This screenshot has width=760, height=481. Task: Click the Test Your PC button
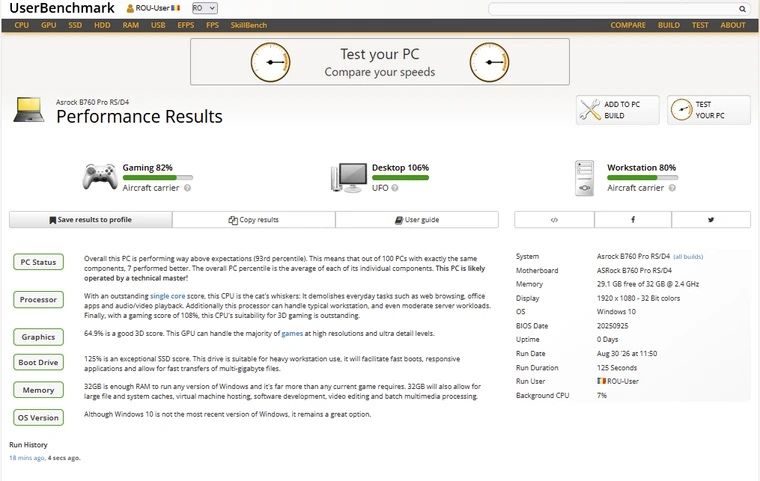[709, 110]
